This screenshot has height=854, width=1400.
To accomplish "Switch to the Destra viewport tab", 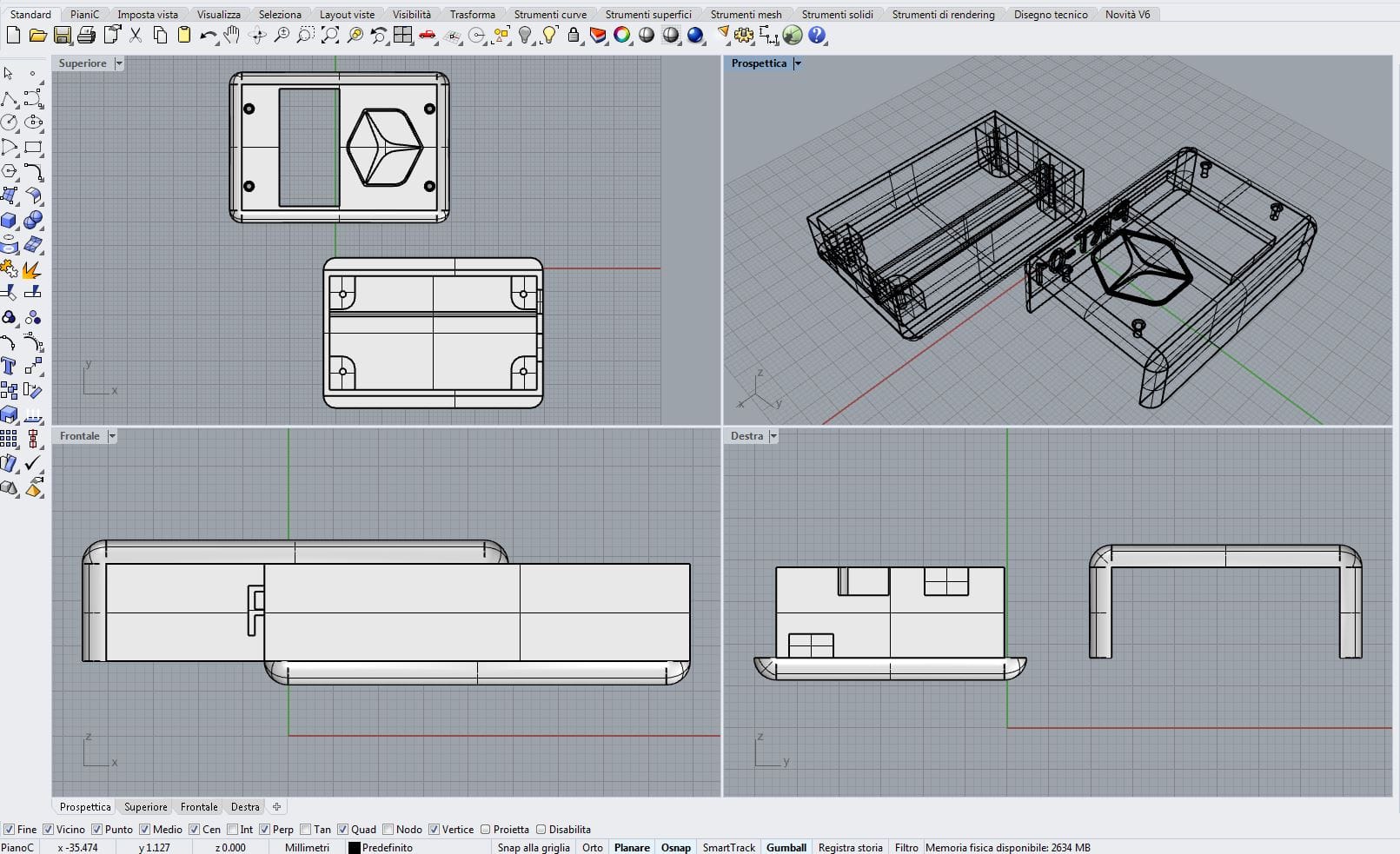I will pyautogui.click(x=245, y=806).
